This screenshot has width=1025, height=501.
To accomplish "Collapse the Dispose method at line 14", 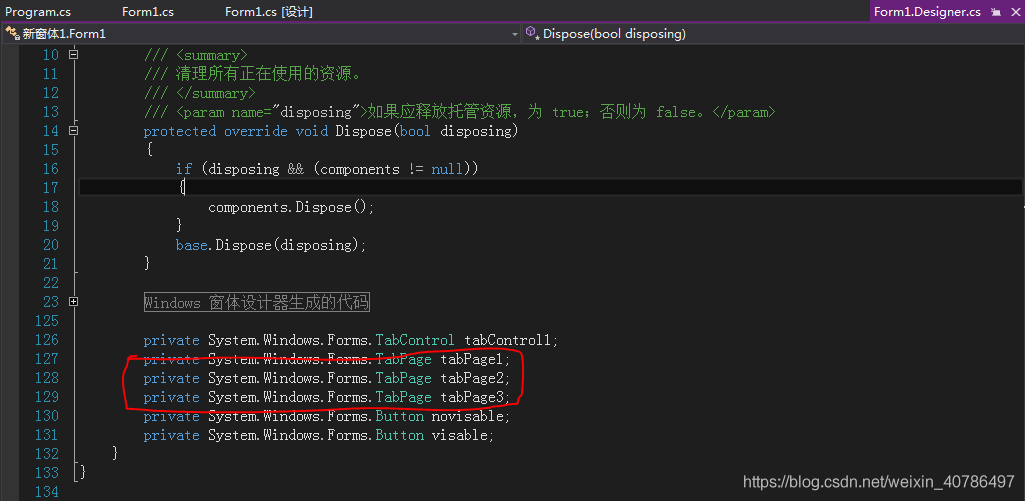I will click(x=73, y=130).
